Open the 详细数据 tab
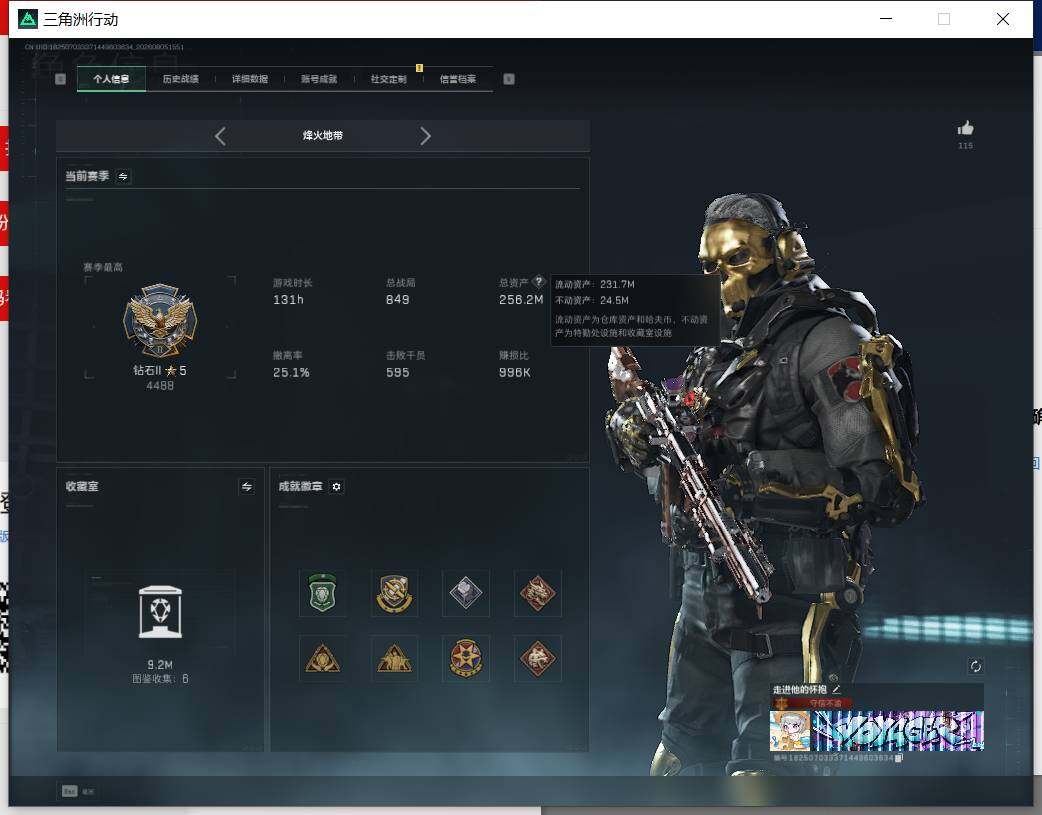The height and width of the screenshot is (815, 1042). point(250,79)
